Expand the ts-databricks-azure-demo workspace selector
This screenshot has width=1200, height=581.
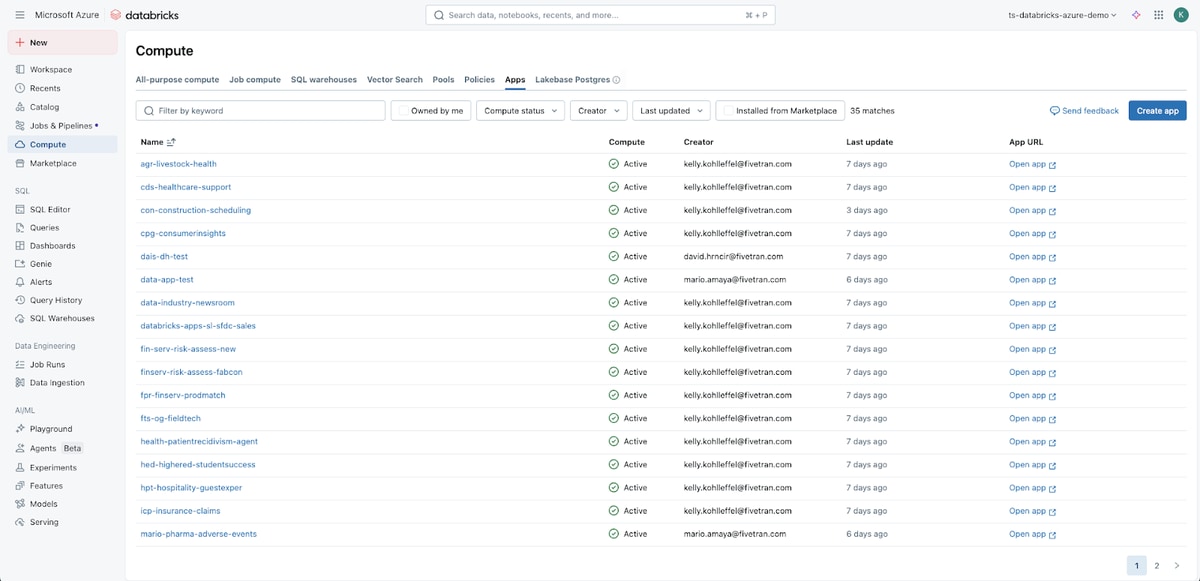click(x=1062, y=15)
